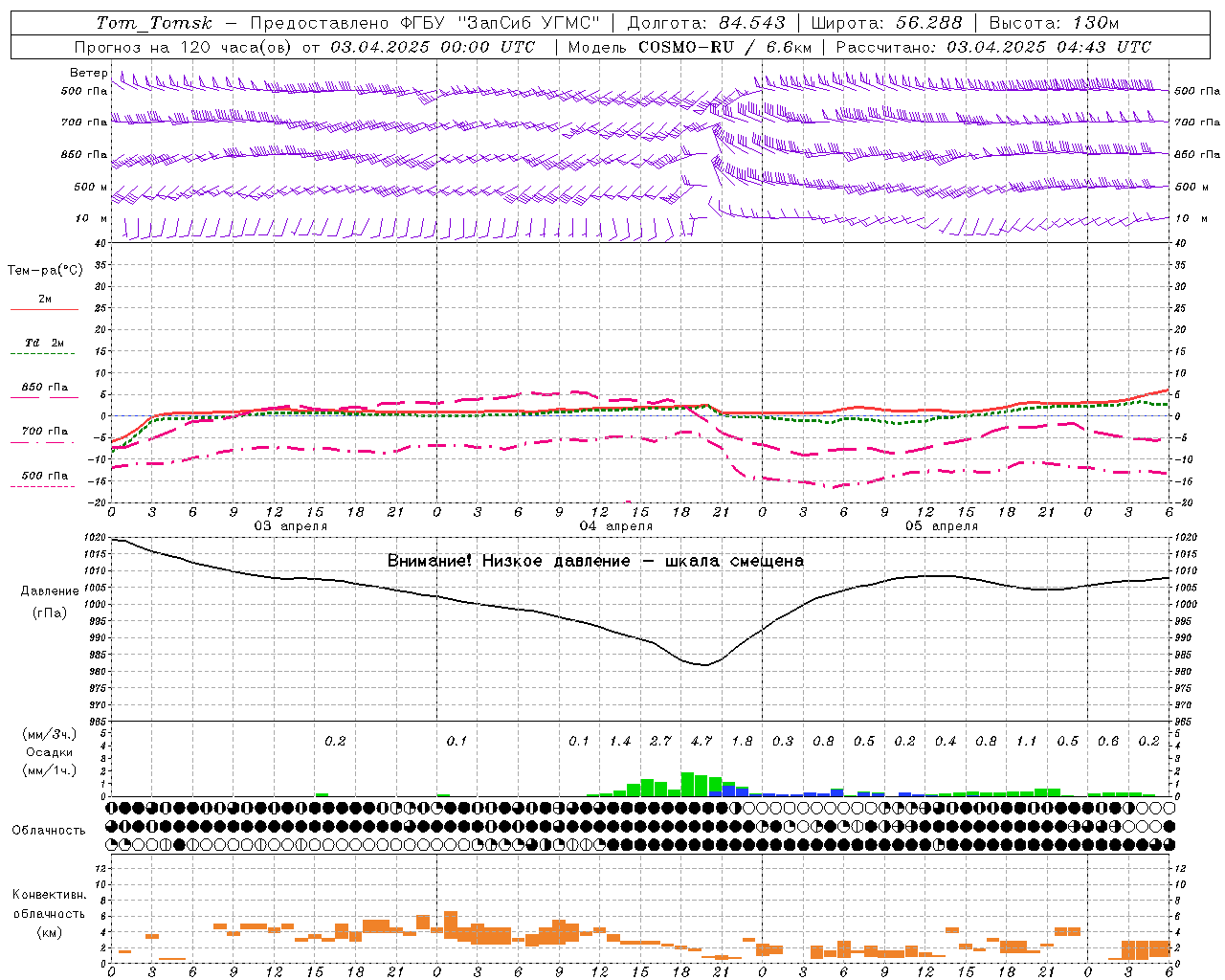
Task: Select the (мм/1ч.) unit label
Action: coord(49,770)
